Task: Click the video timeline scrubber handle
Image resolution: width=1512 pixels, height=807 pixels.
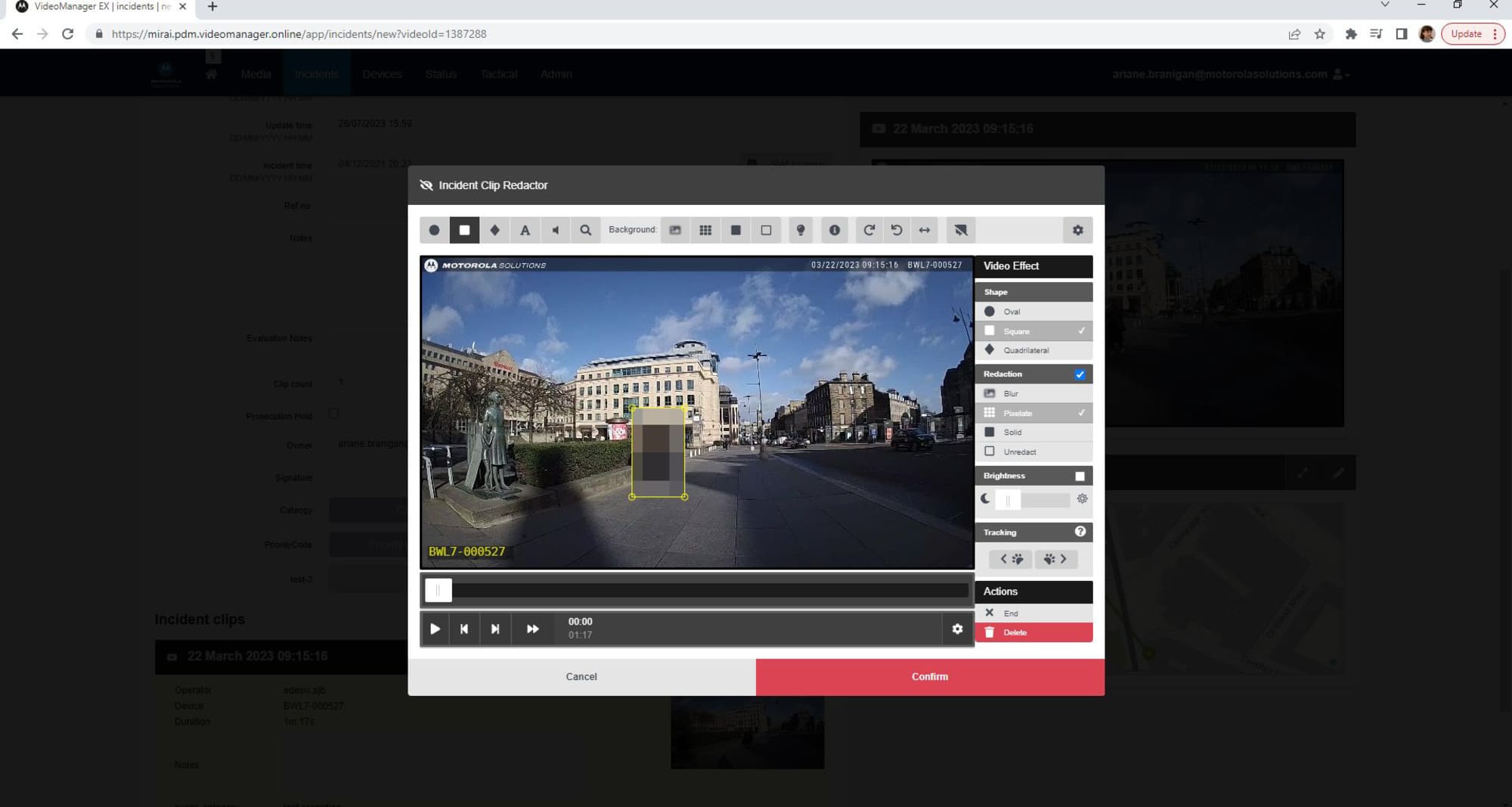Action: [x=438, y=590]
